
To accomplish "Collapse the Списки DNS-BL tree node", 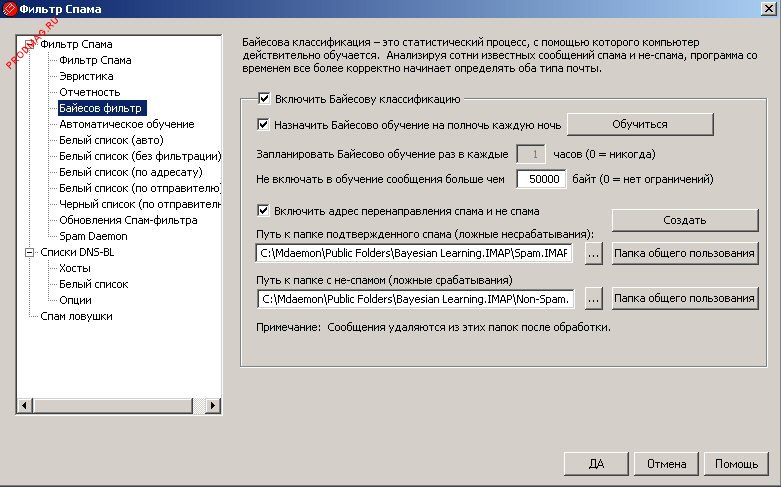I will tap(28, 252).
